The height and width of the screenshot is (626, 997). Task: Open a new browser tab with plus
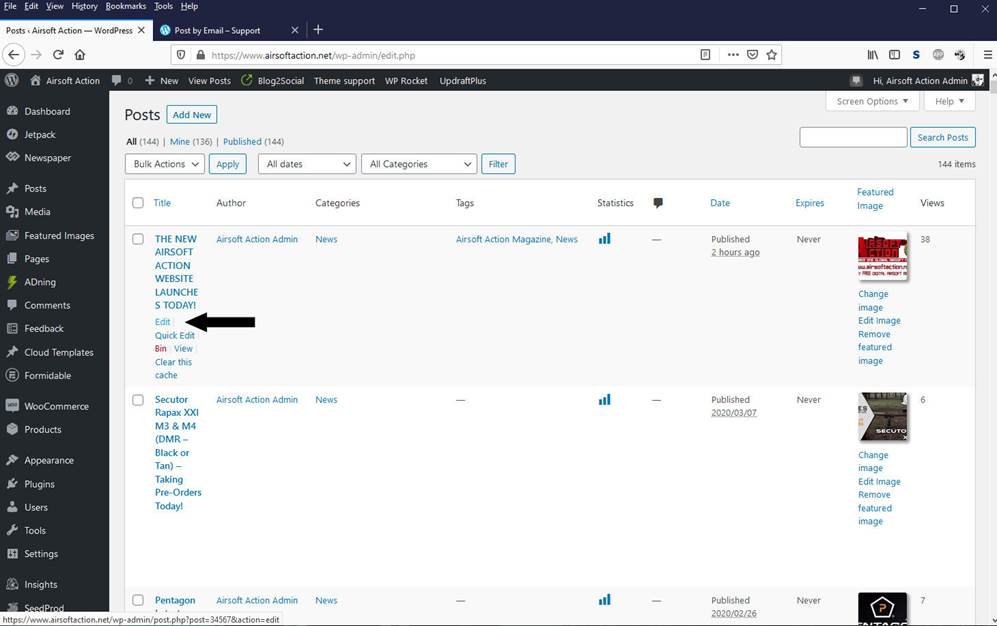tap(318, 30)
